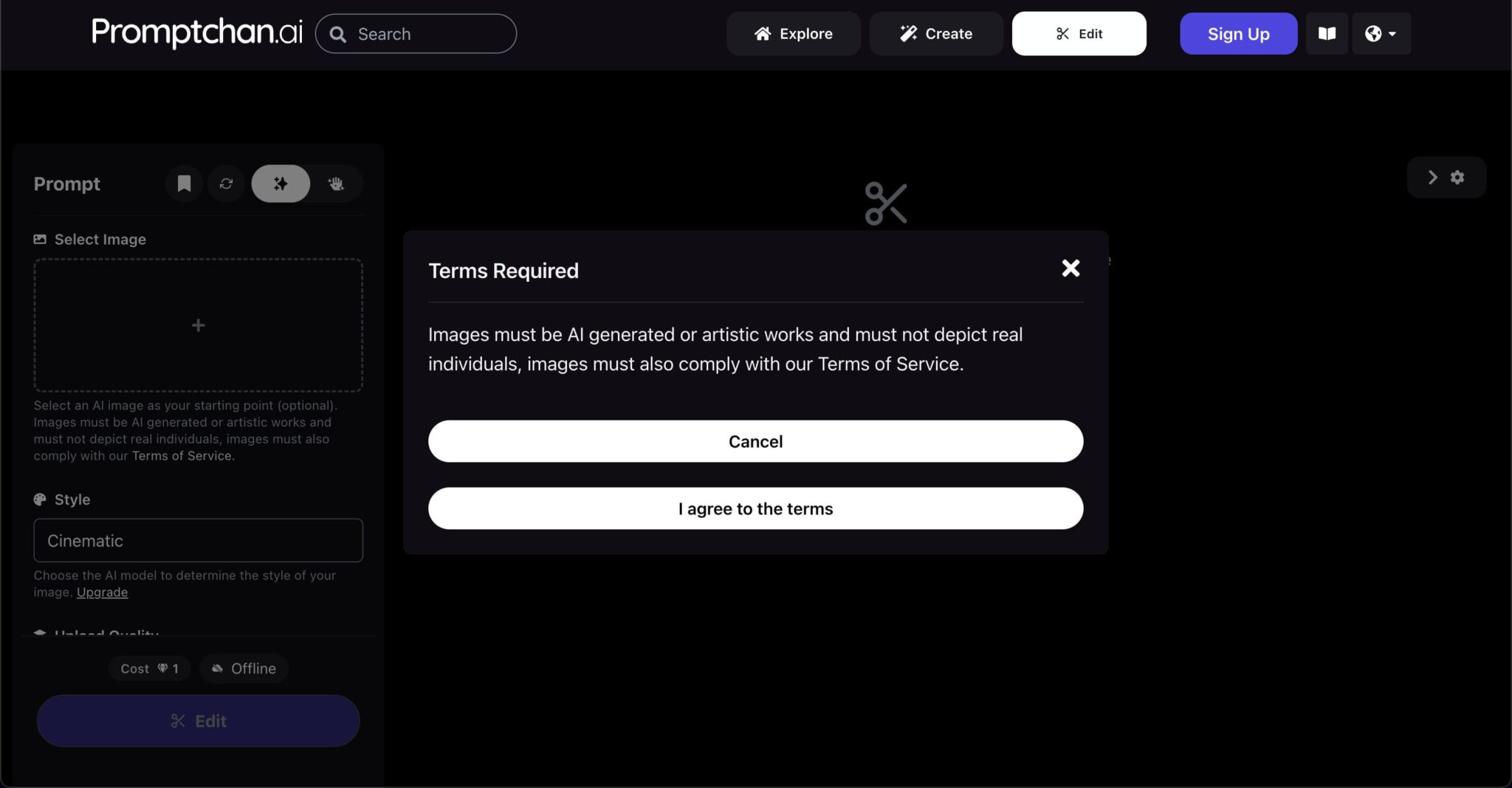Switch to the Create tab
Image resolution: width=1512 pixels, height=788 pixels.
935,34
